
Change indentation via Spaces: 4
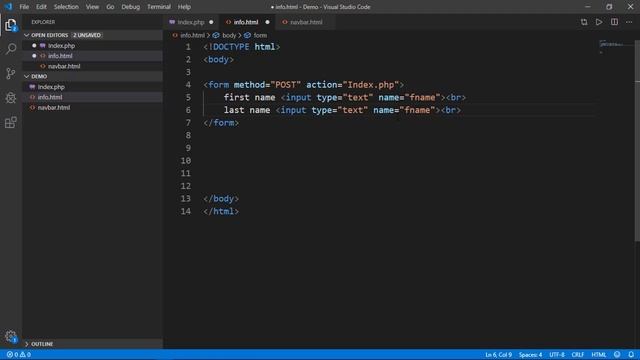(x=530, y=355)
